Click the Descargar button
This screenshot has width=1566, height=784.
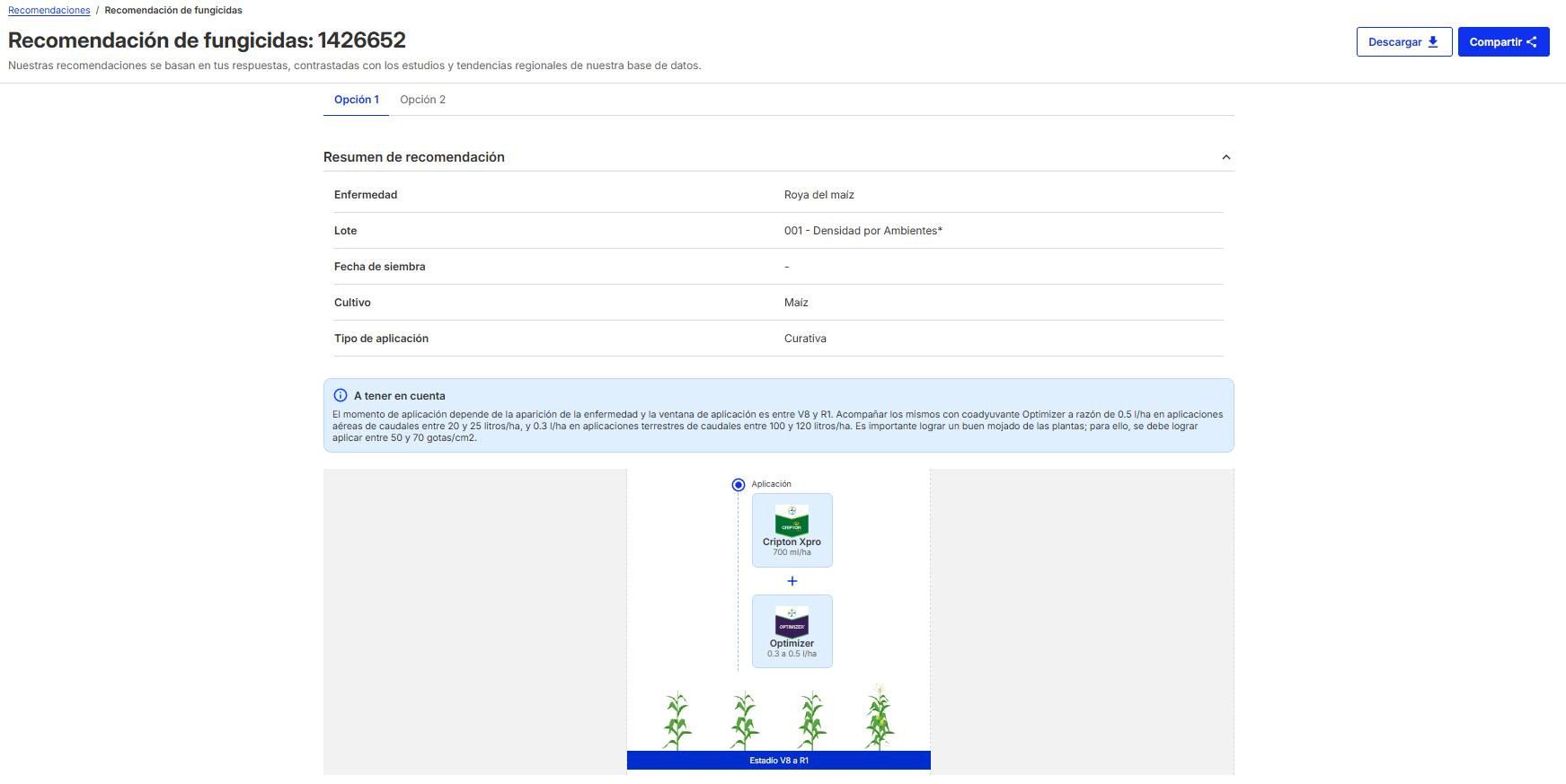1404,42
